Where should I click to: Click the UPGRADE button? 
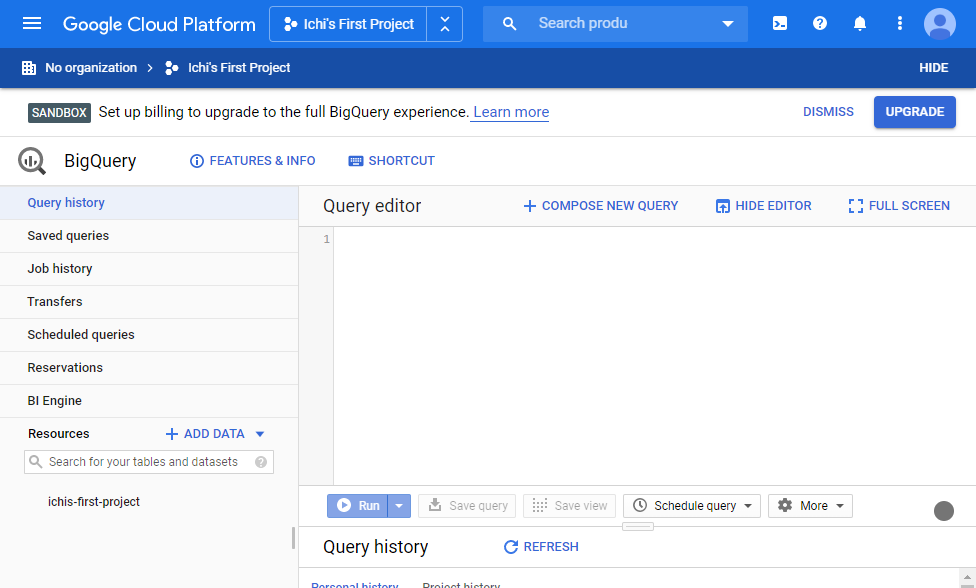pyautogui.click(x=914, y=112)
